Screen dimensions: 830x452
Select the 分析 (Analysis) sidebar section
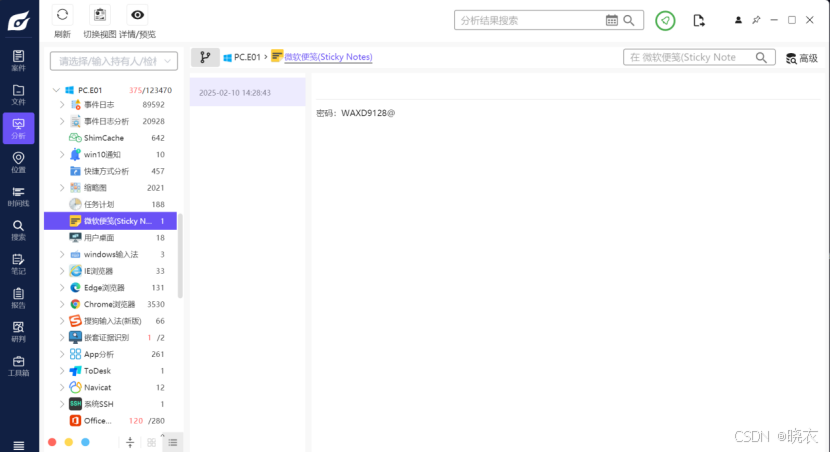19,128
